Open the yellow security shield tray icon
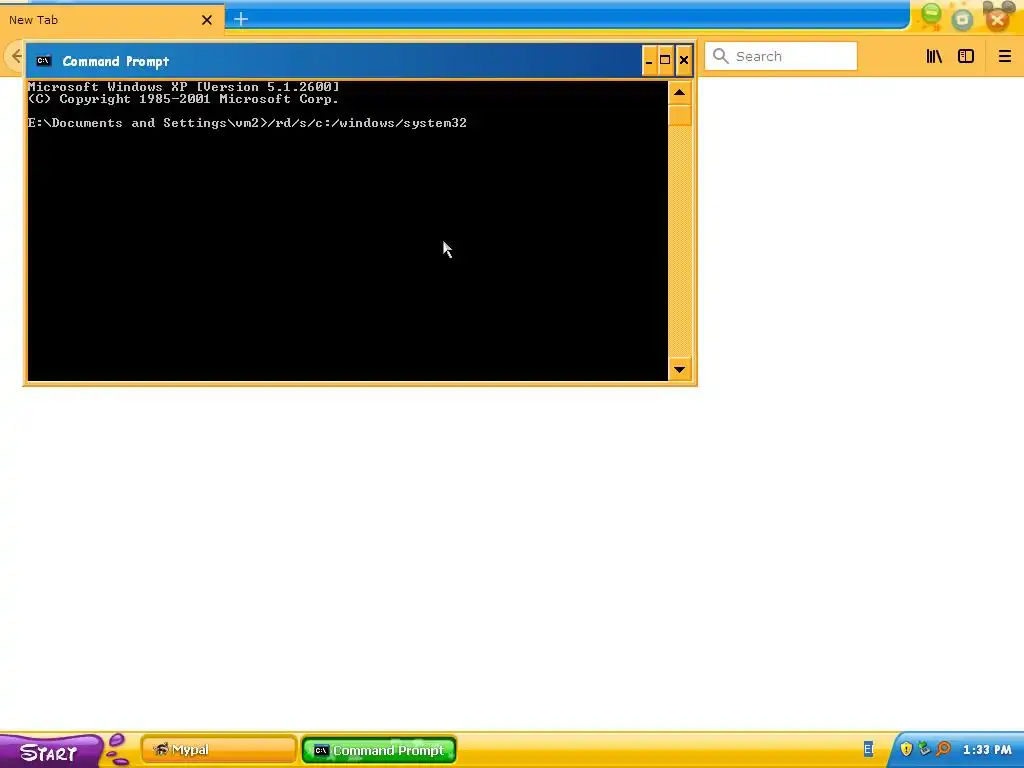This screenshot has width=1024, height=768. point(906,749)
